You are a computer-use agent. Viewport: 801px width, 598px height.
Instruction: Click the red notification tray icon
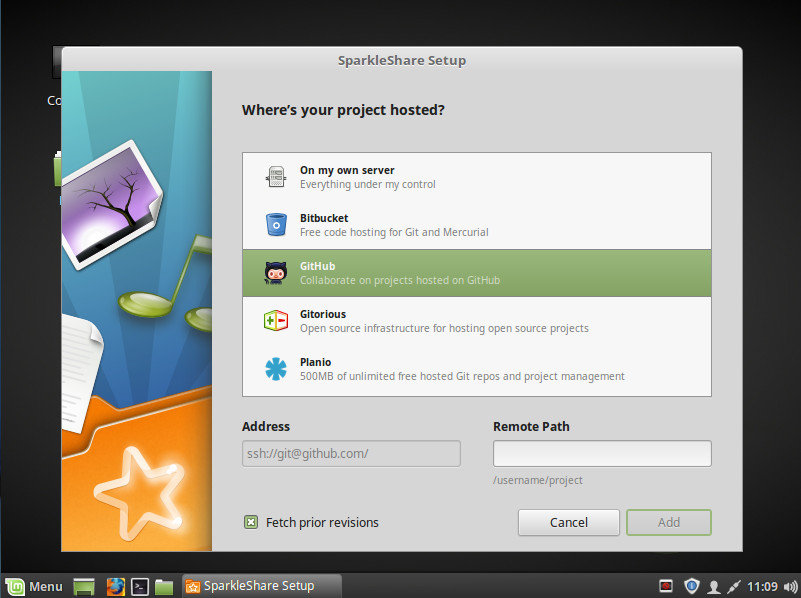[666, 586]
